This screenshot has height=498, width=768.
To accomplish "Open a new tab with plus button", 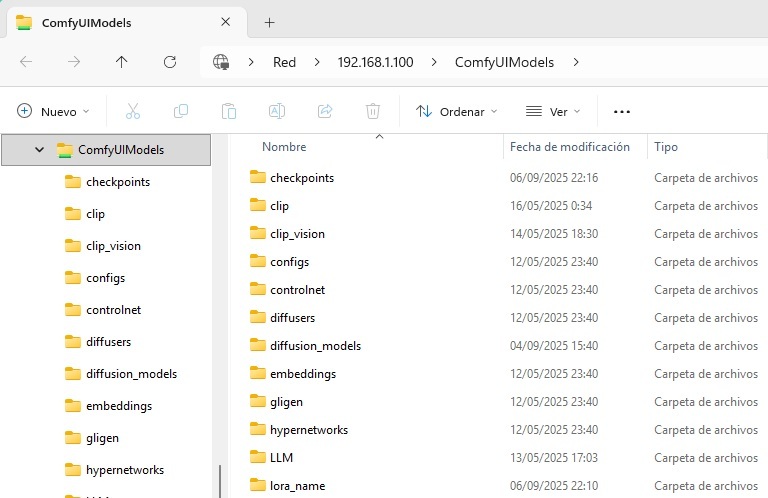I will [269, 23].
